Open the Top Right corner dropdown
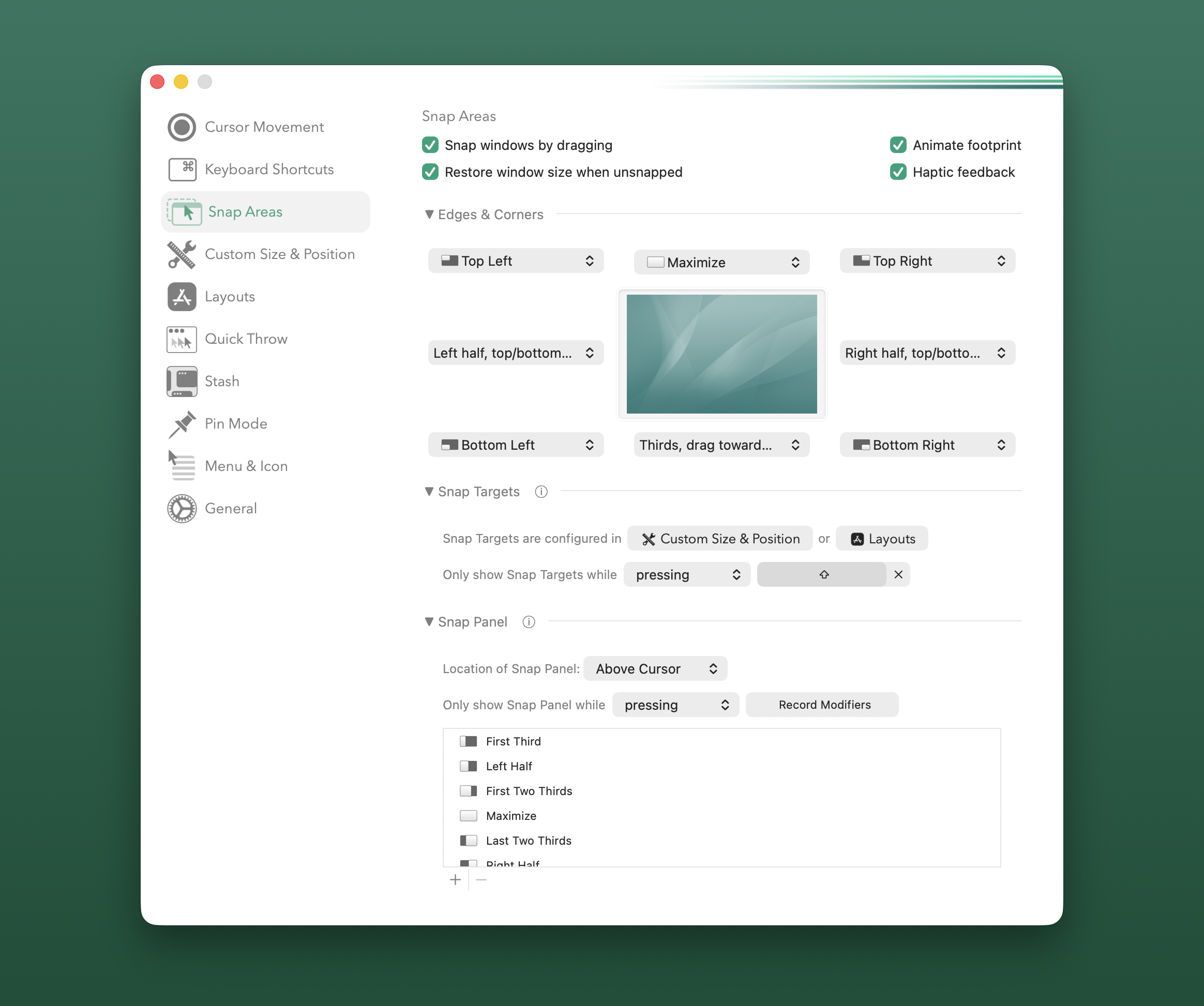1204x1006 pixels. (x=928, y=262)
